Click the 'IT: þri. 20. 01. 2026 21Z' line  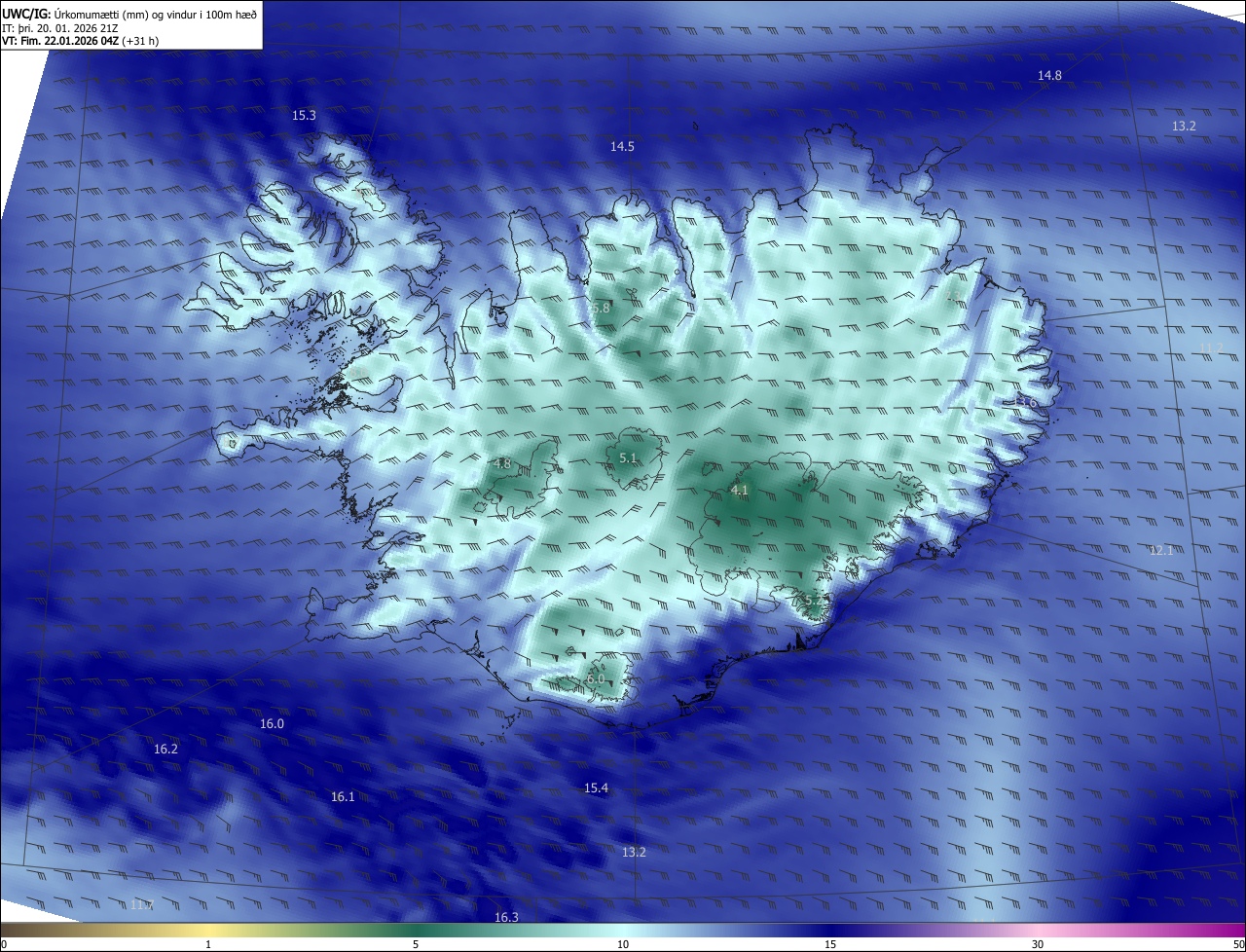[x=60, y=28]
